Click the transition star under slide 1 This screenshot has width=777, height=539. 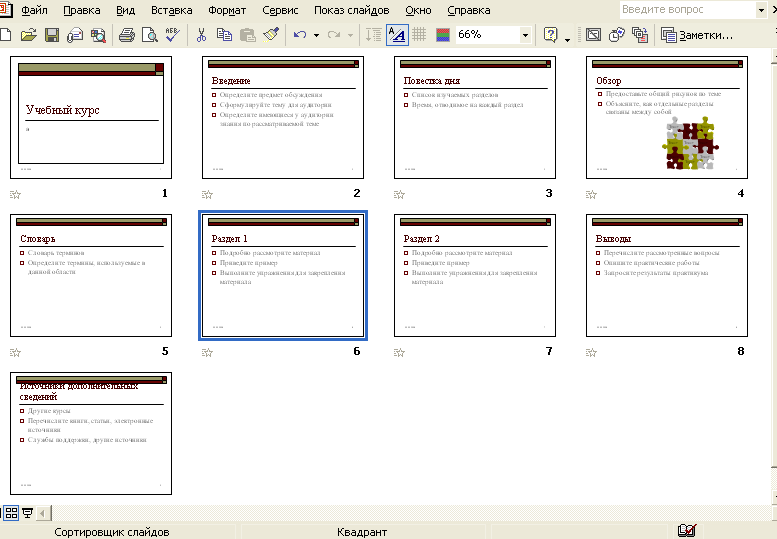pos(15,195)
